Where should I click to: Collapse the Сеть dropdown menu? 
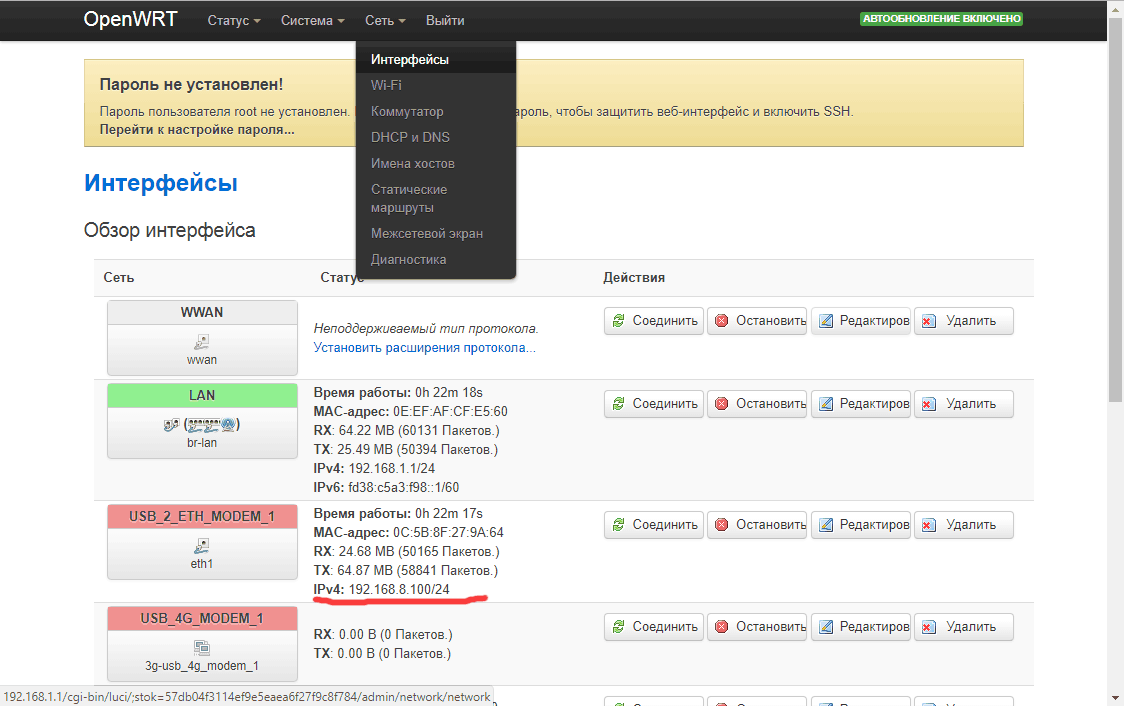[385, 21]
